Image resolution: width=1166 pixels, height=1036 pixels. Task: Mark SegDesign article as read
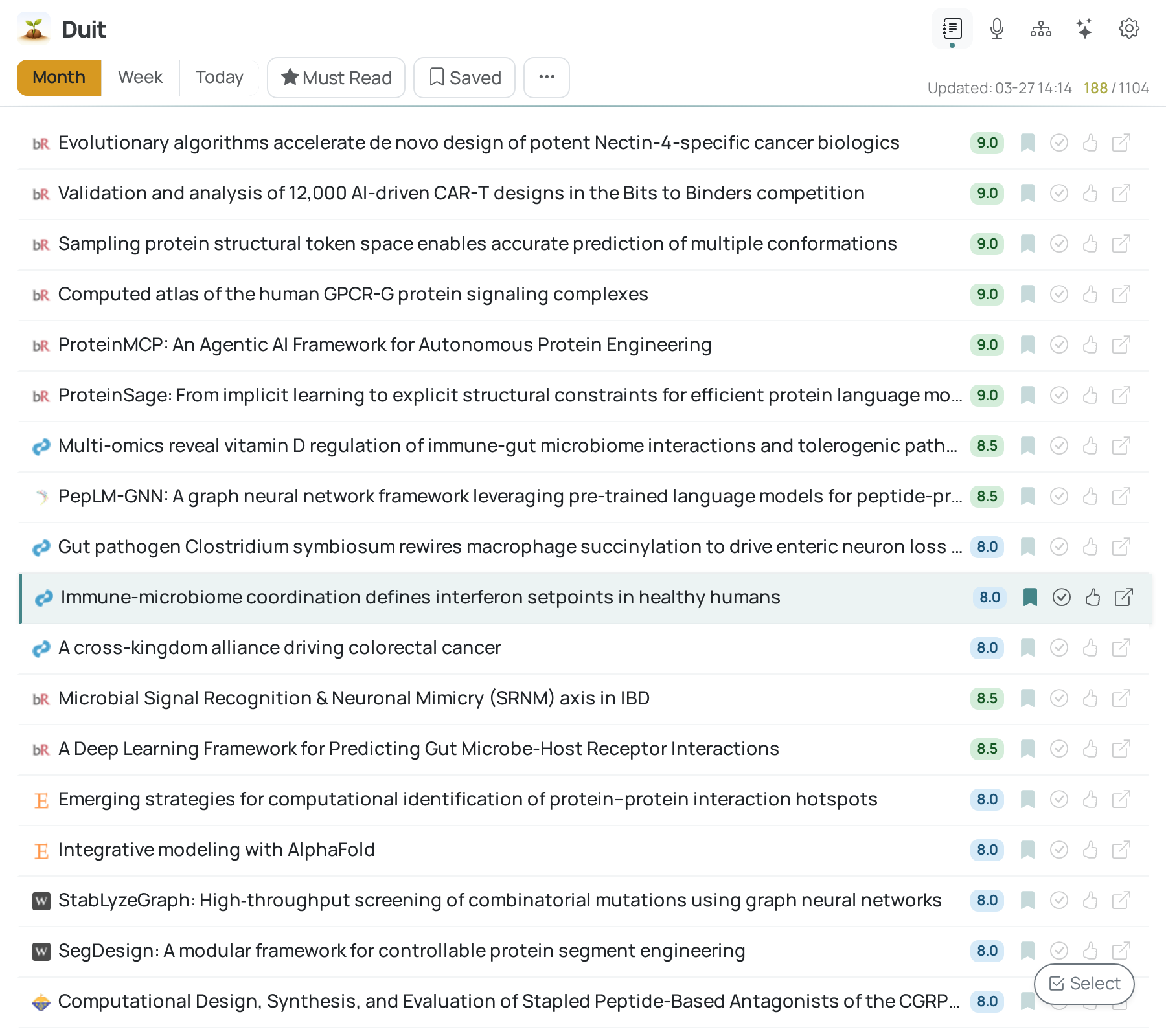pyautogui.click(x=1058, y=951)
